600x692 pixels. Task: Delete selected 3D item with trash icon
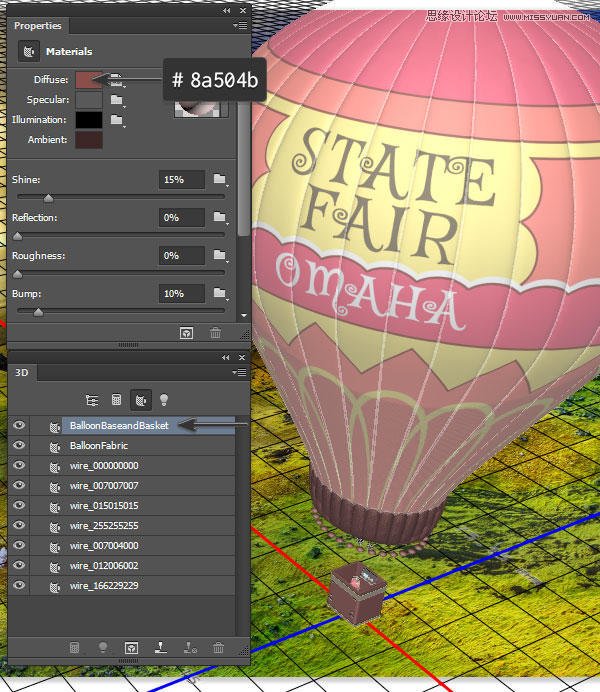tap(218, 648)
